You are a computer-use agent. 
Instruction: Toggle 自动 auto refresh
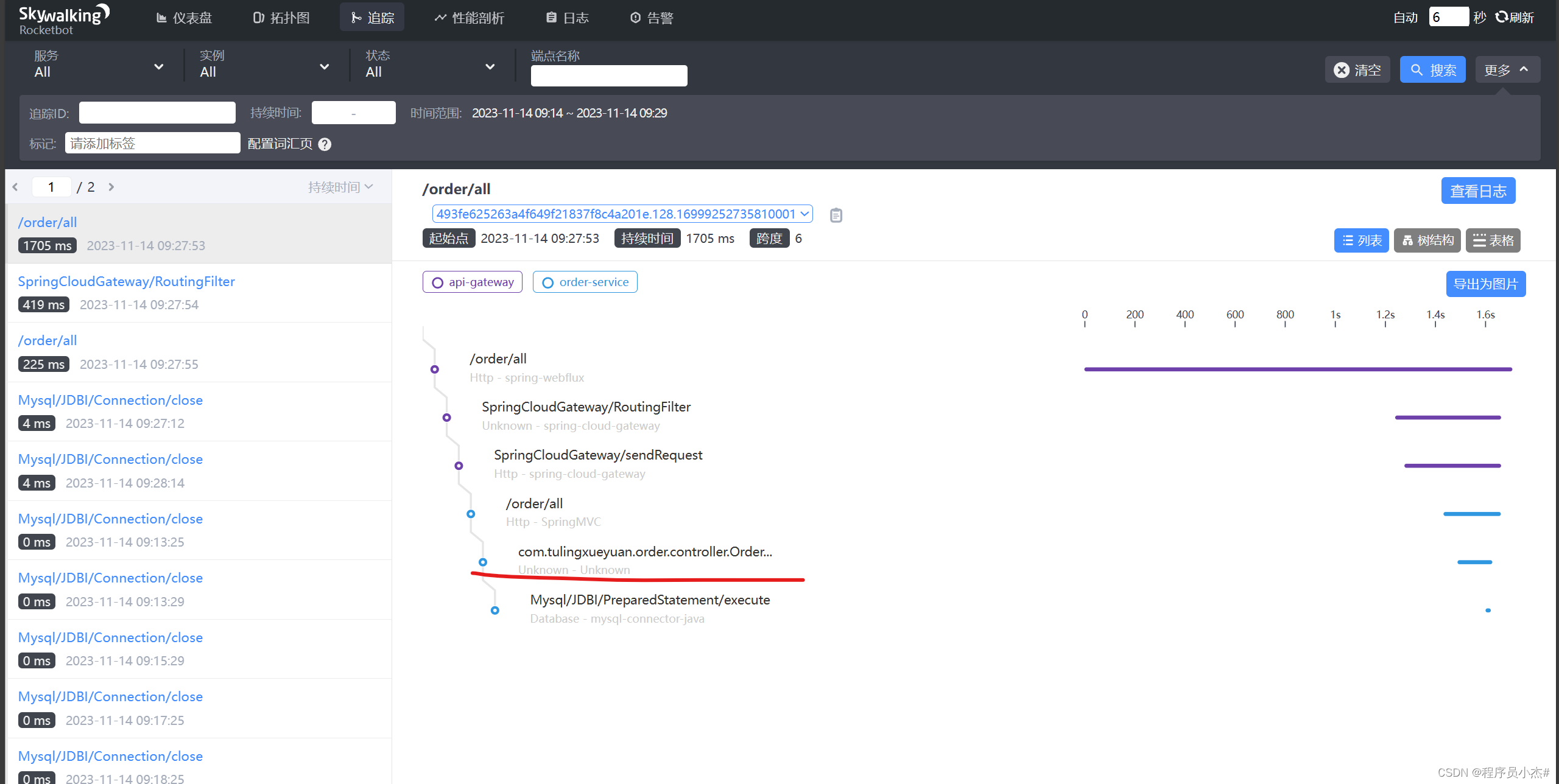pyautogui.click(x=1406, y=17)
